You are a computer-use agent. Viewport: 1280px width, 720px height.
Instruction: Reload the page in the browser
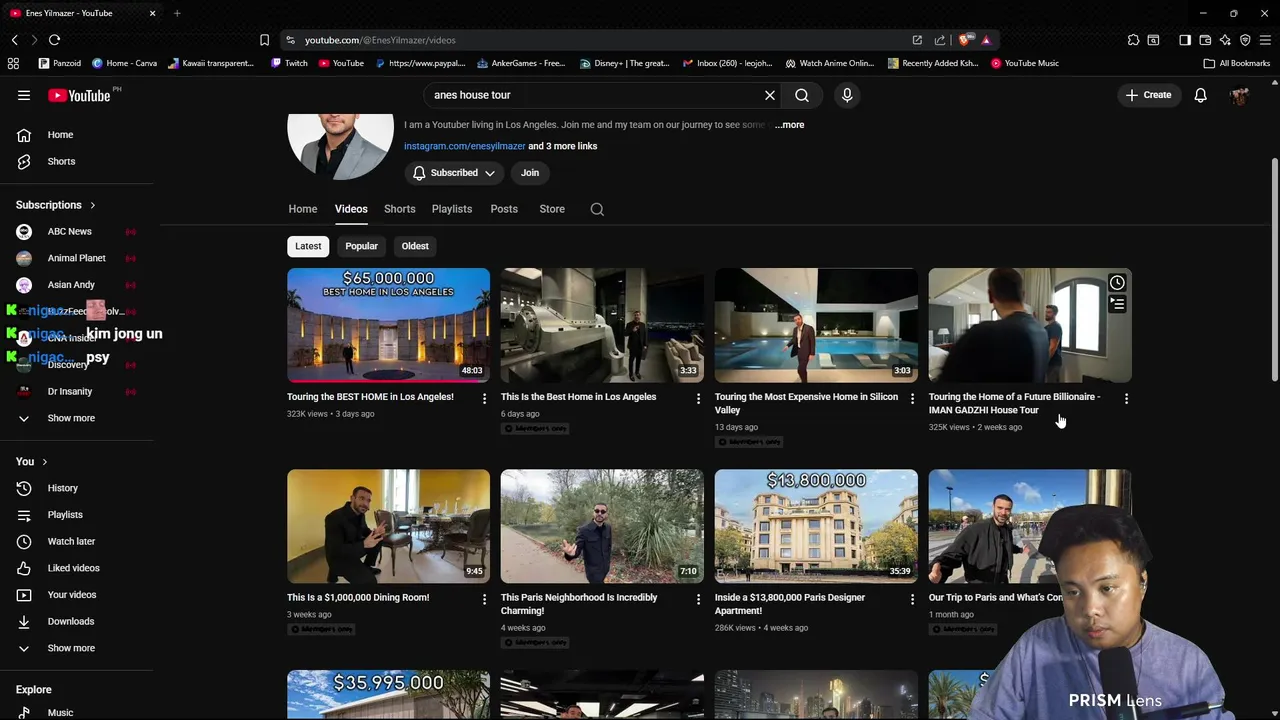(x=54, y=40)
